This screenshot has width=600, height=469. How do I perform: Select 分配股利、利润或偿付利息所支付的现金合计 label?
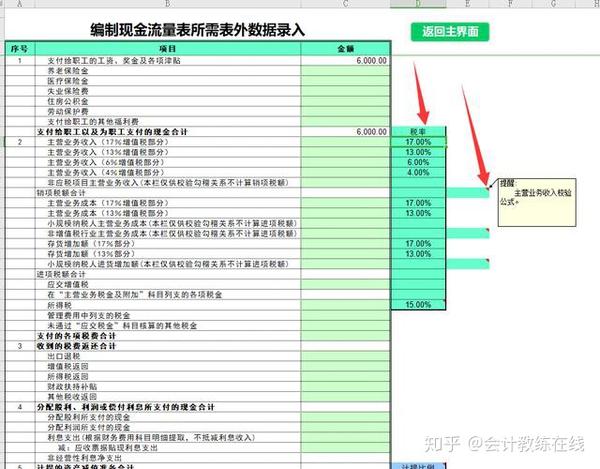click(x=126, y=407)
